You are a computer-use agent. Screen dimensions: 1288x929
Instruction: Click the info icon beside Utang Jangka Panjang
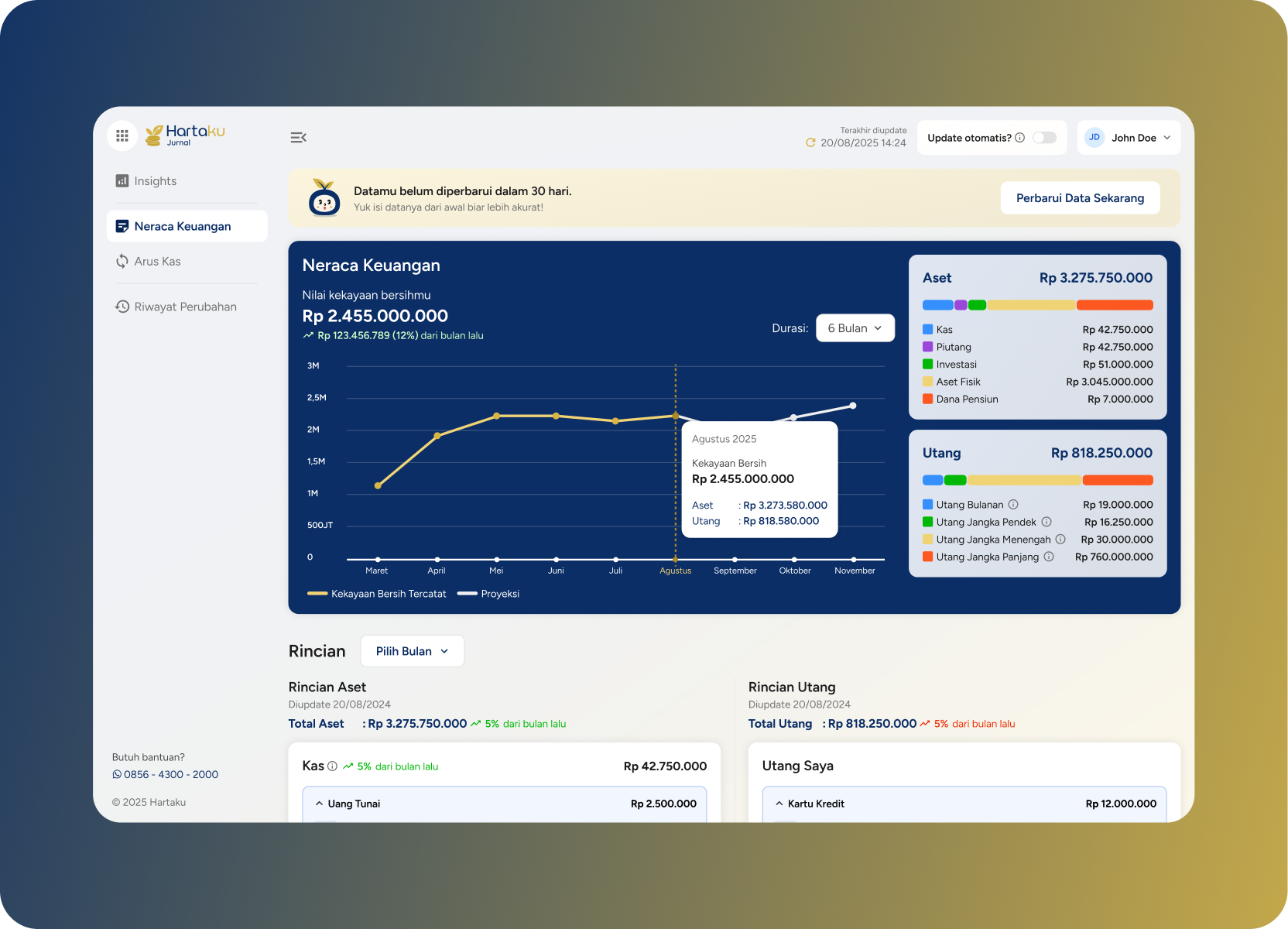pyautogui.click(x=1049, y=557)
